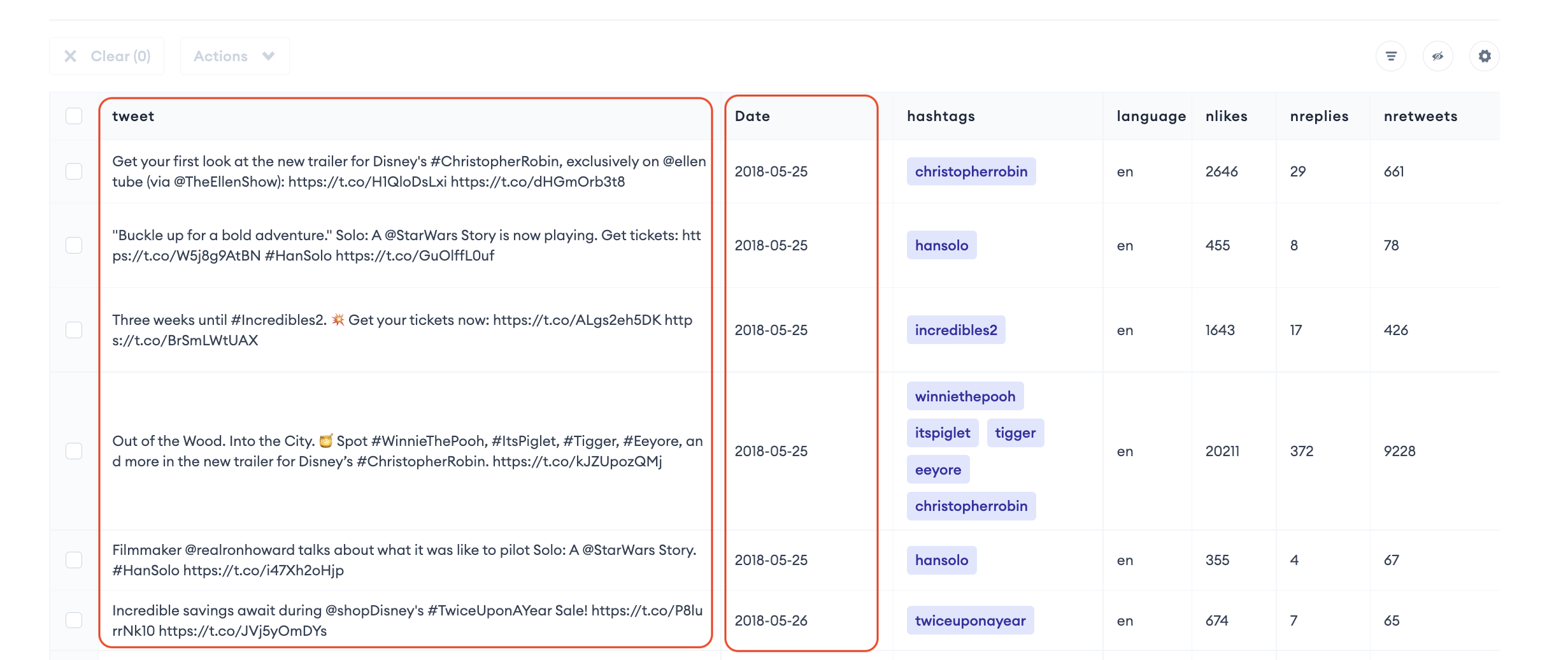This screenshot has height=660, width=1568.
Task: Click the nlikes value 1643
Action: click(1220, 330)
